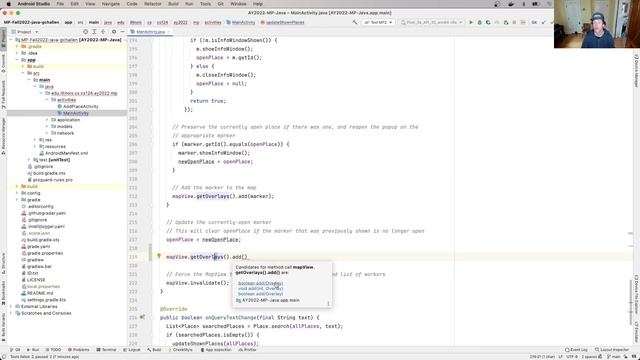The height and width of the screenshot is (360, 640).
Task: Open the Run tool window
Action: tap(33, 350)
